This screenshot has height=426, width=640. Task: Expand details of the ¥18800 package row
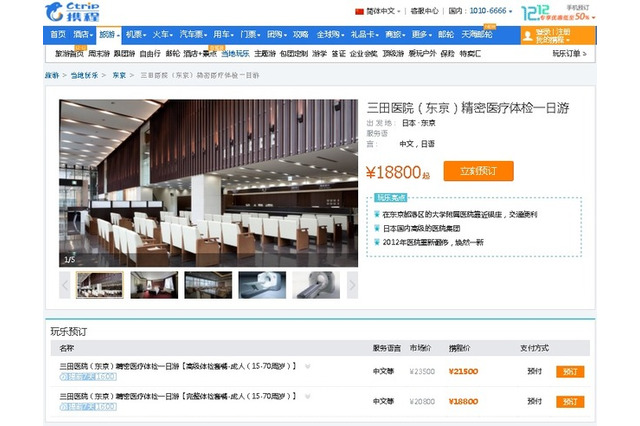click(x=307, y=396)
